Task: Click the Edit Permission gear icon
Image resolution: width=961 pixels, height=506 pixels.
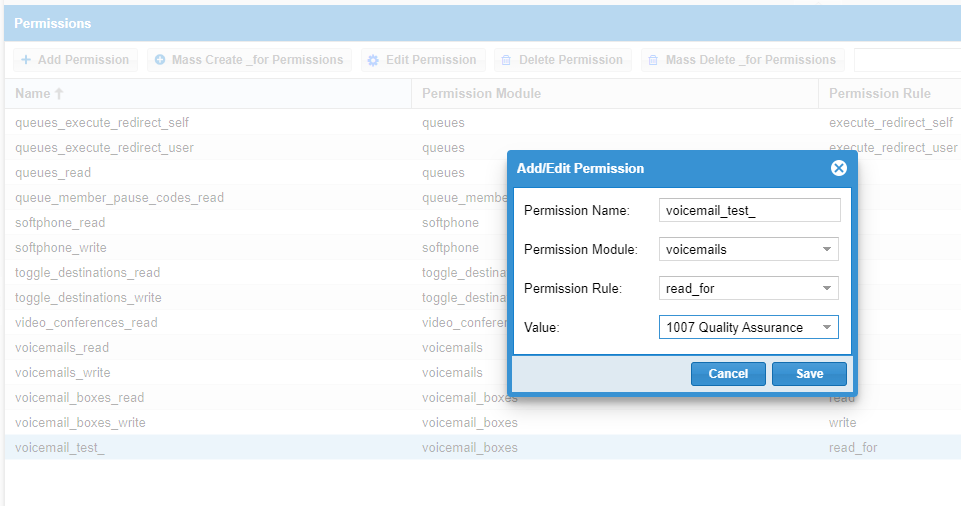Action: coord(374,60)
